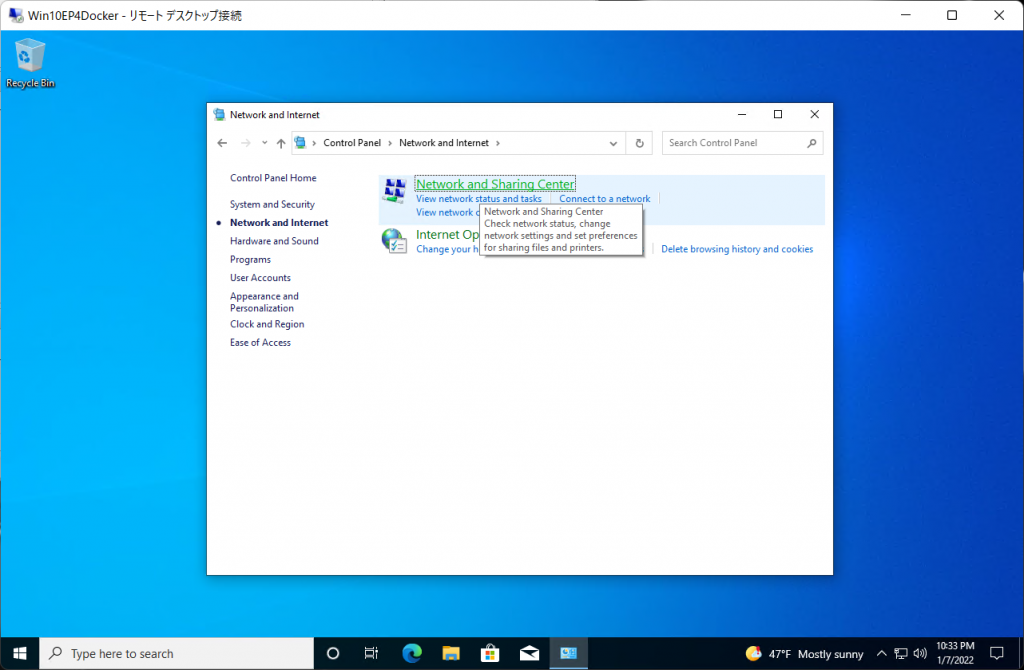Viewport: 1024px width, 670px height.
Task: Open User Accounts category
Action: click(x=260, y=278)
